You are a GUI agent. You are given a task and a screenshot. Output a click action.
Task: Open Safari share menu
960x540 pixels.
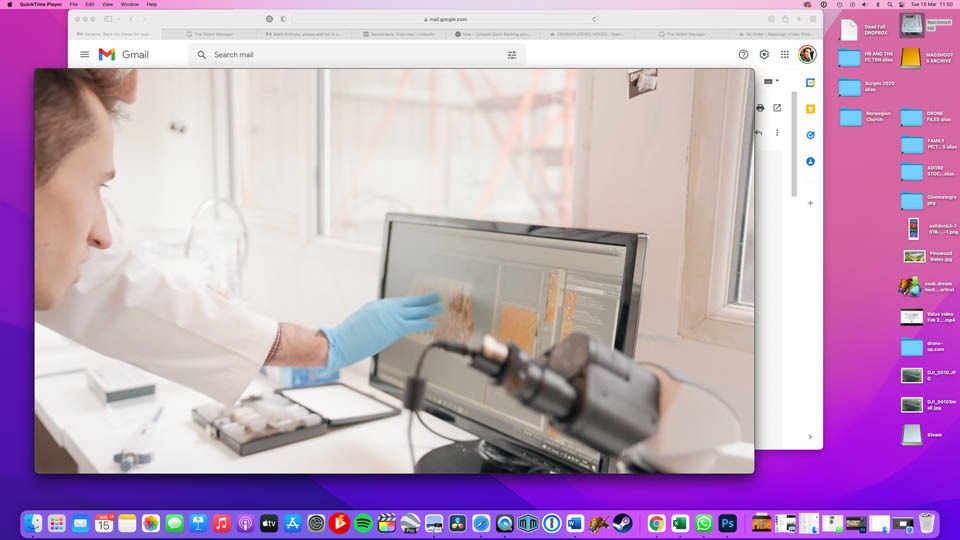click(785, 19)
